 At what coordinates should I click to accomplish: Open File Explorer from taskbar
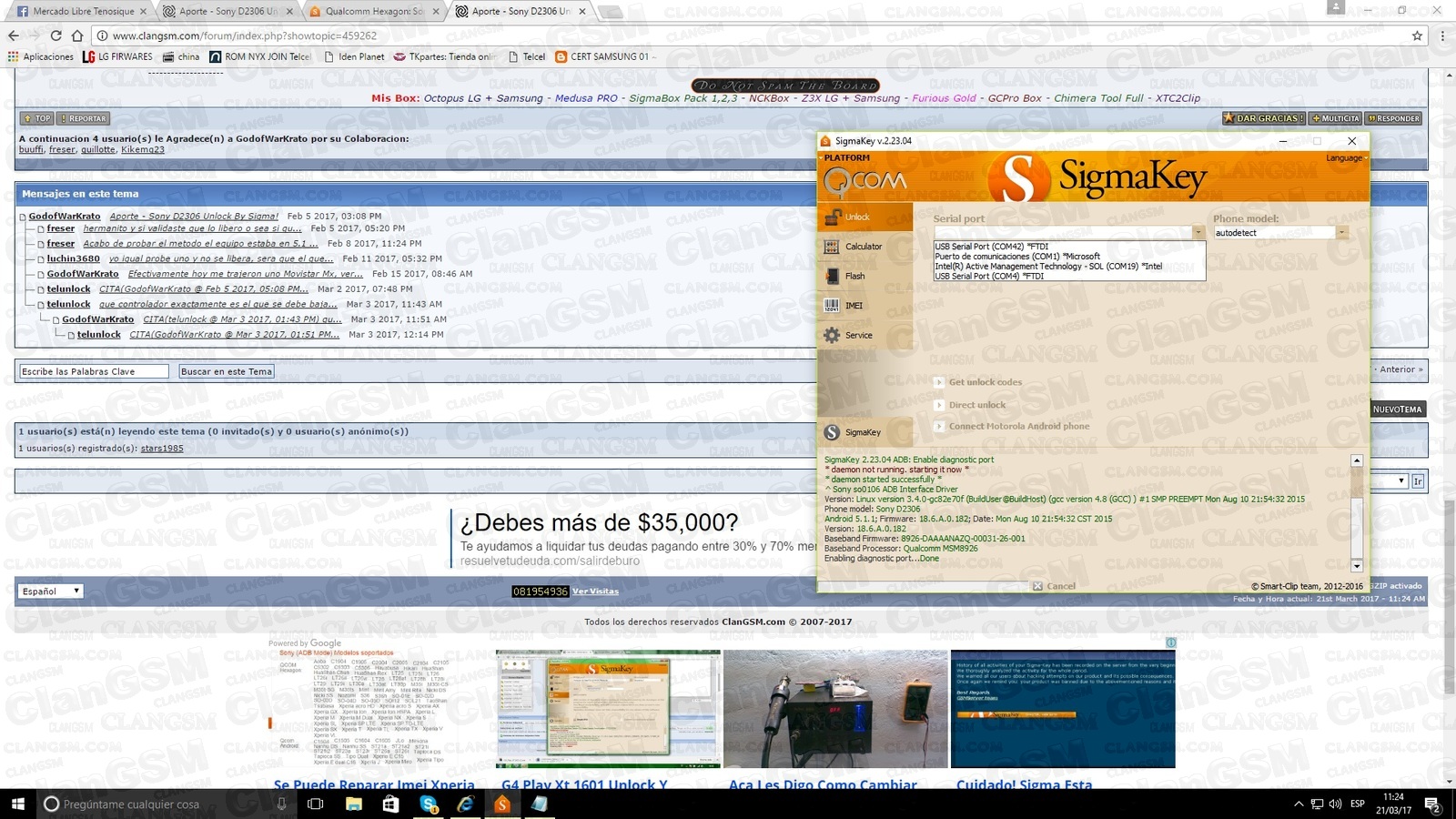[353, 804]
